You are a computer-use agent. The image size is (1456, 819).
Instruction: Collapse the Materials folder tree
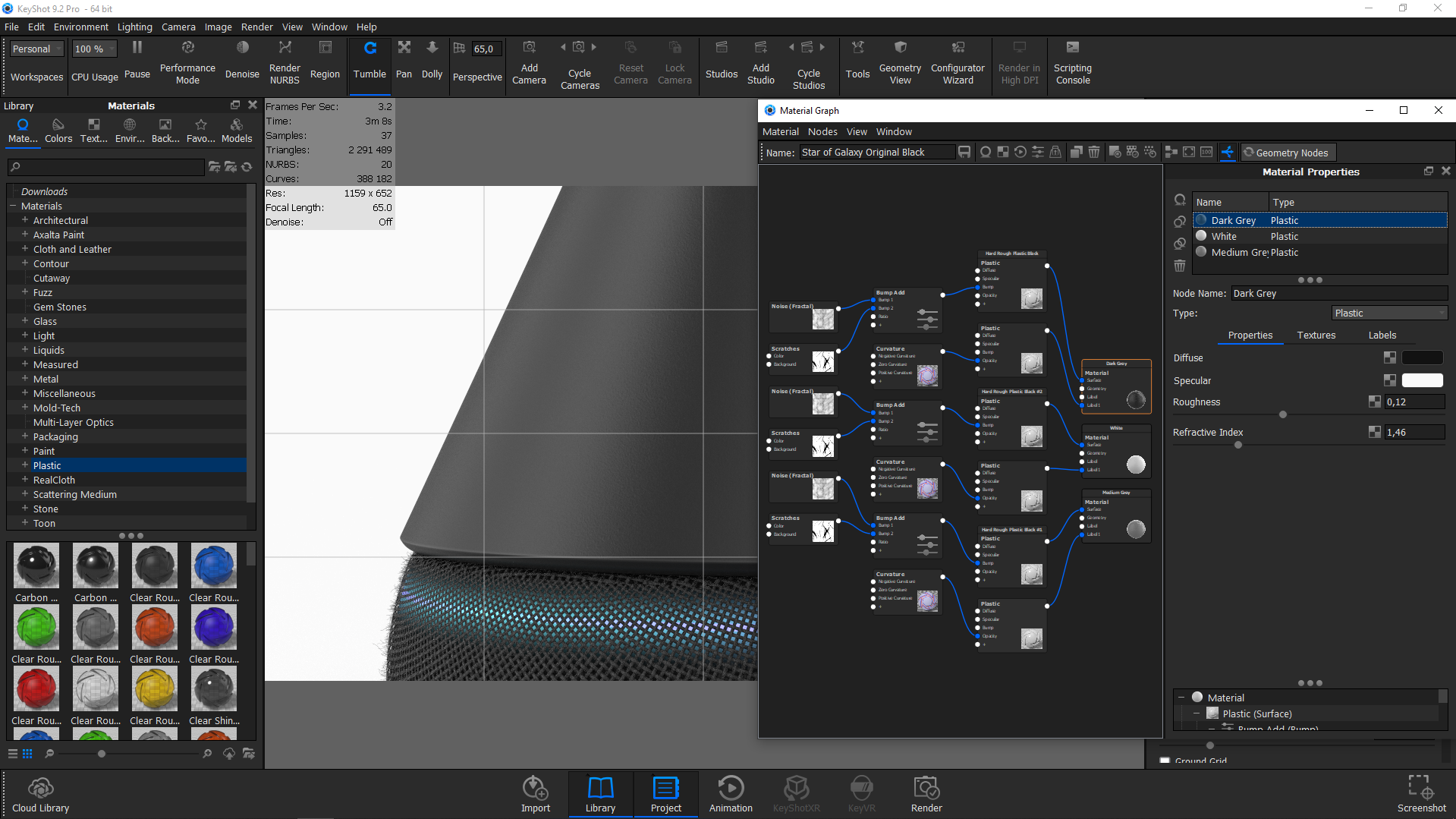pos(13,206)
